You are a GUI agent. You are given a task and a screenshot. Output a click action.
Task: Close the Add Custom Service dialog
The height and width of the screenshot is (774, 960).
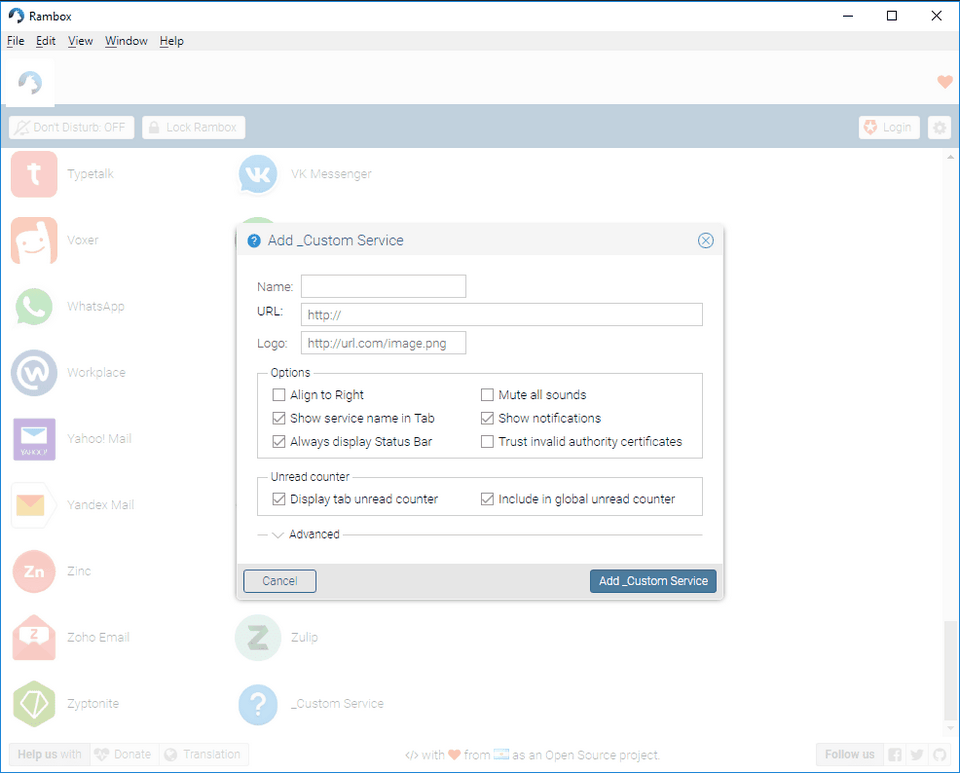705,241
